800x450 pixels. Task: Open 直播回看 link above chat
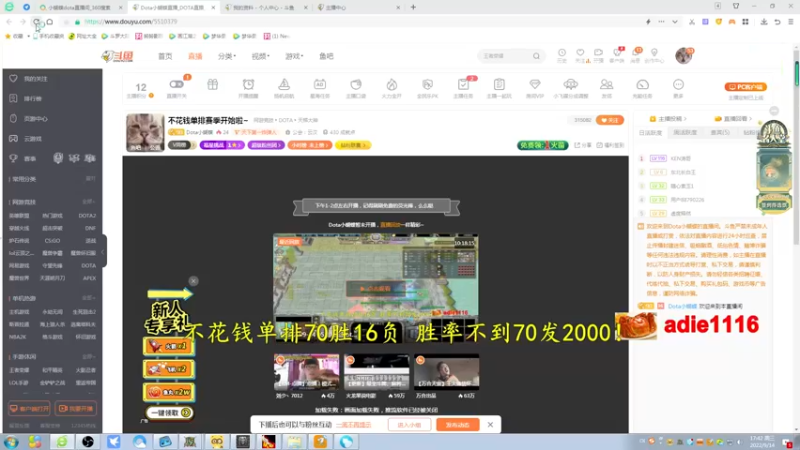click(x=733, y=119)
